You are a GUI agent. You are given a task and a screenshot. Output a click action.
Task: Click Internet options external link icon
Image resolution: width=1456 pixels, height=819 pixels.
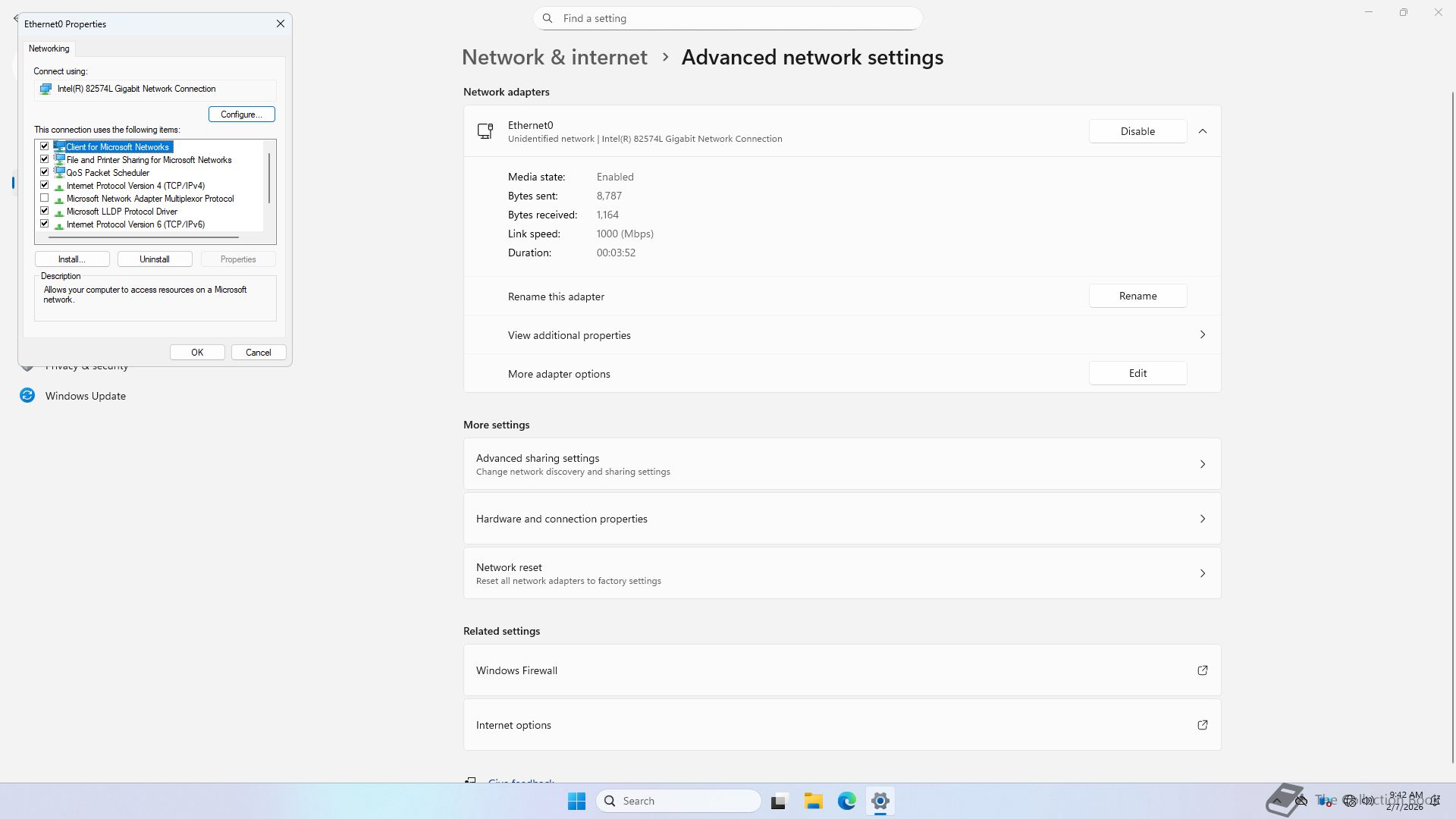tap(1202, 725)
